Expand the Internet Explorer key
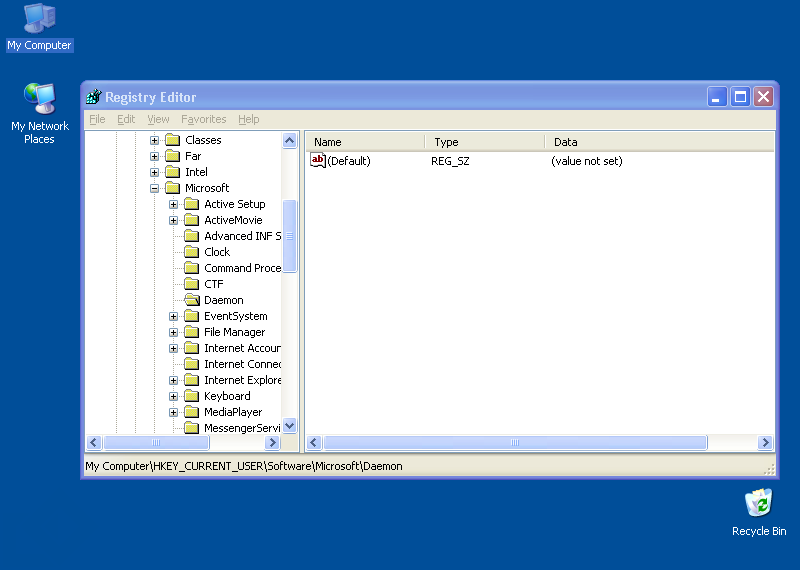This screenshot has height=570, width=800. pyautogui.click(x=173, y=380)
